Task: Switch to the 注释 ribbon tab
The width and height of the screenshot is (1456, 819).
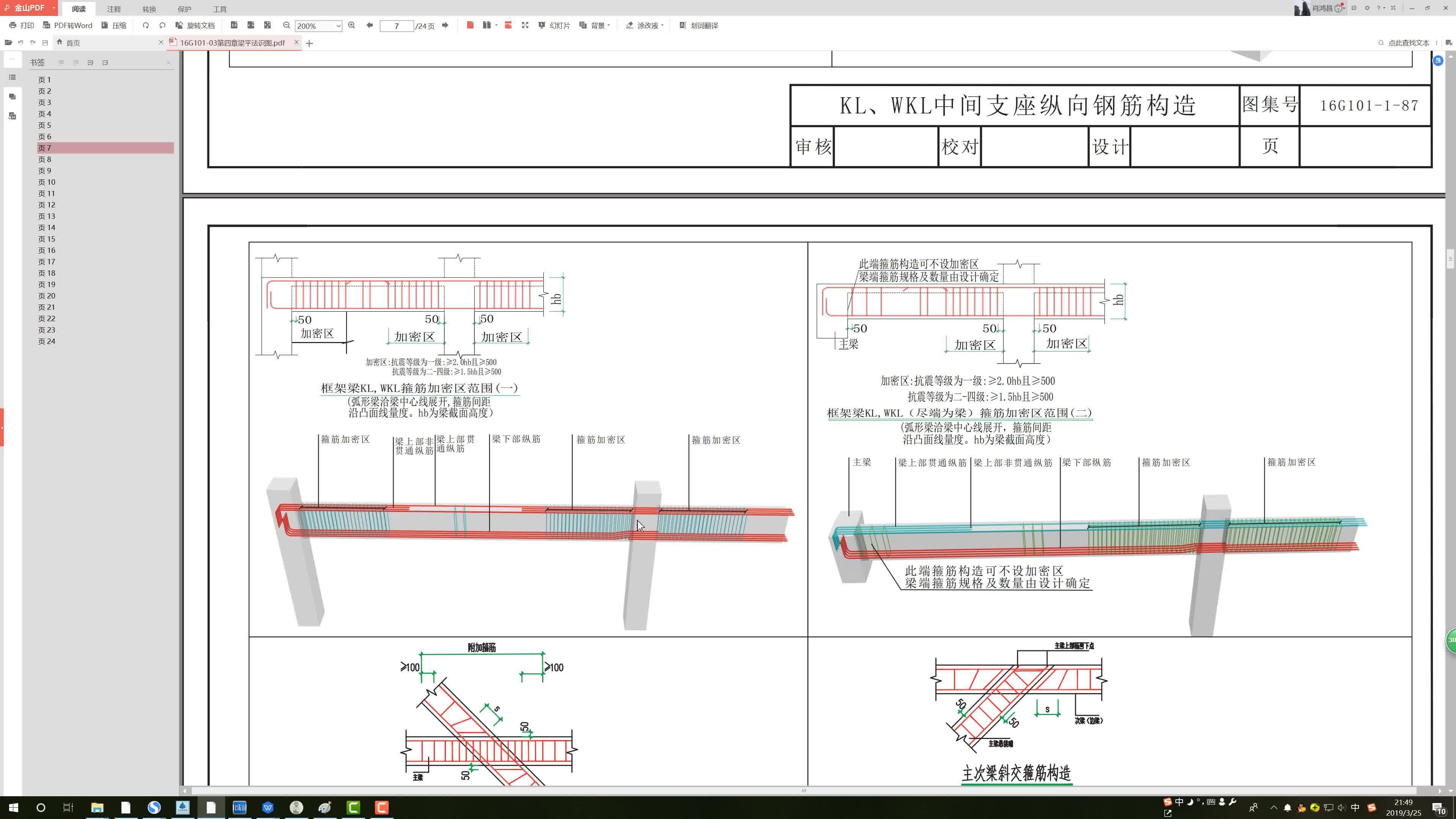Action: [x=114, y=9]
